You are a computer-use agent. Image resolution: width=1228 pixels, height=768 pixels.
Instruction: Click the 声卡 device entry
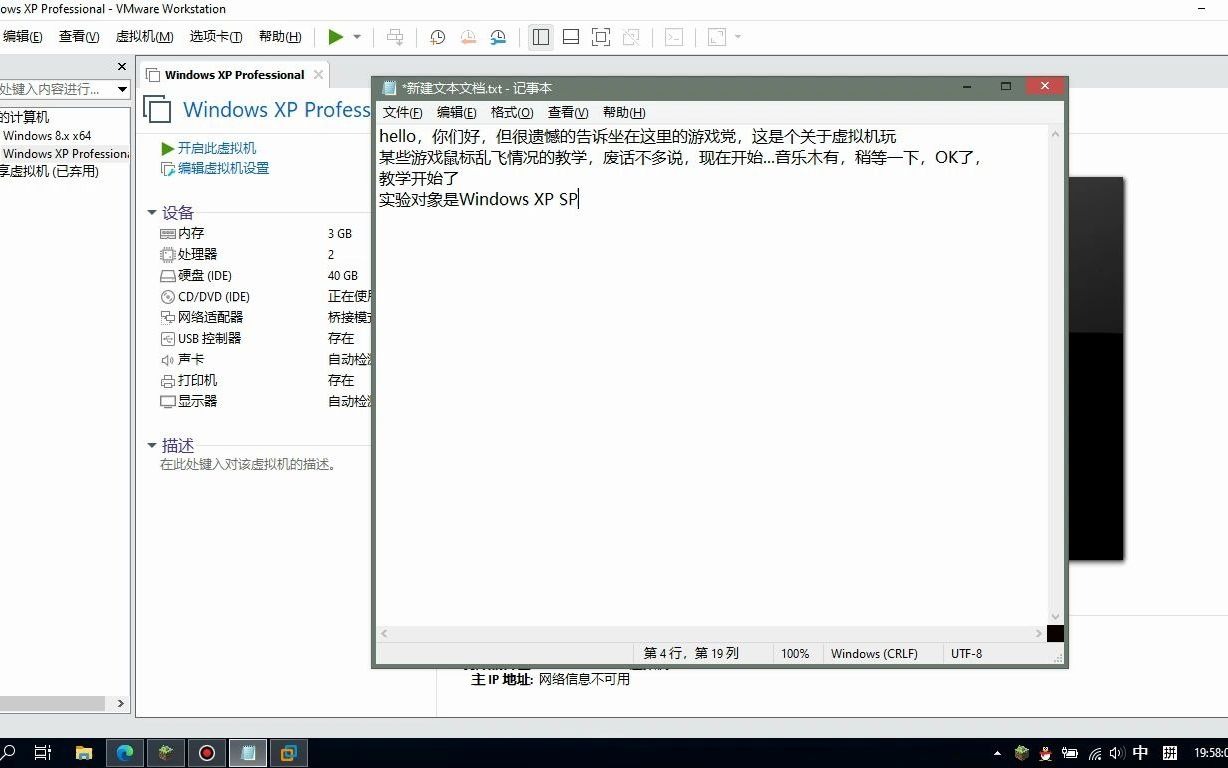click(182, 359)
